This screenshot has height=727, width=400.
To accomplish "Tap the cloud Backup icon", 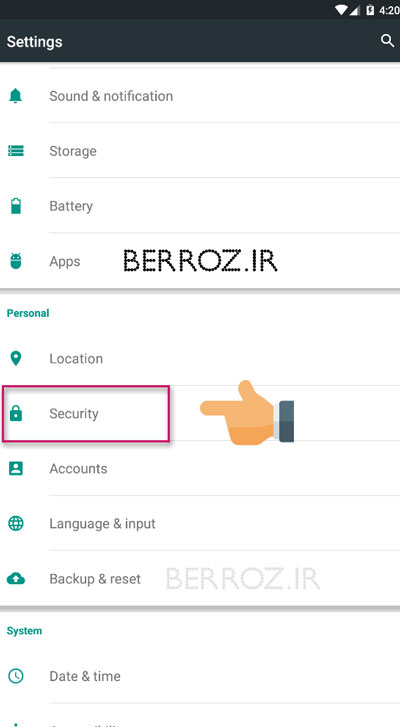I will 16,579.
